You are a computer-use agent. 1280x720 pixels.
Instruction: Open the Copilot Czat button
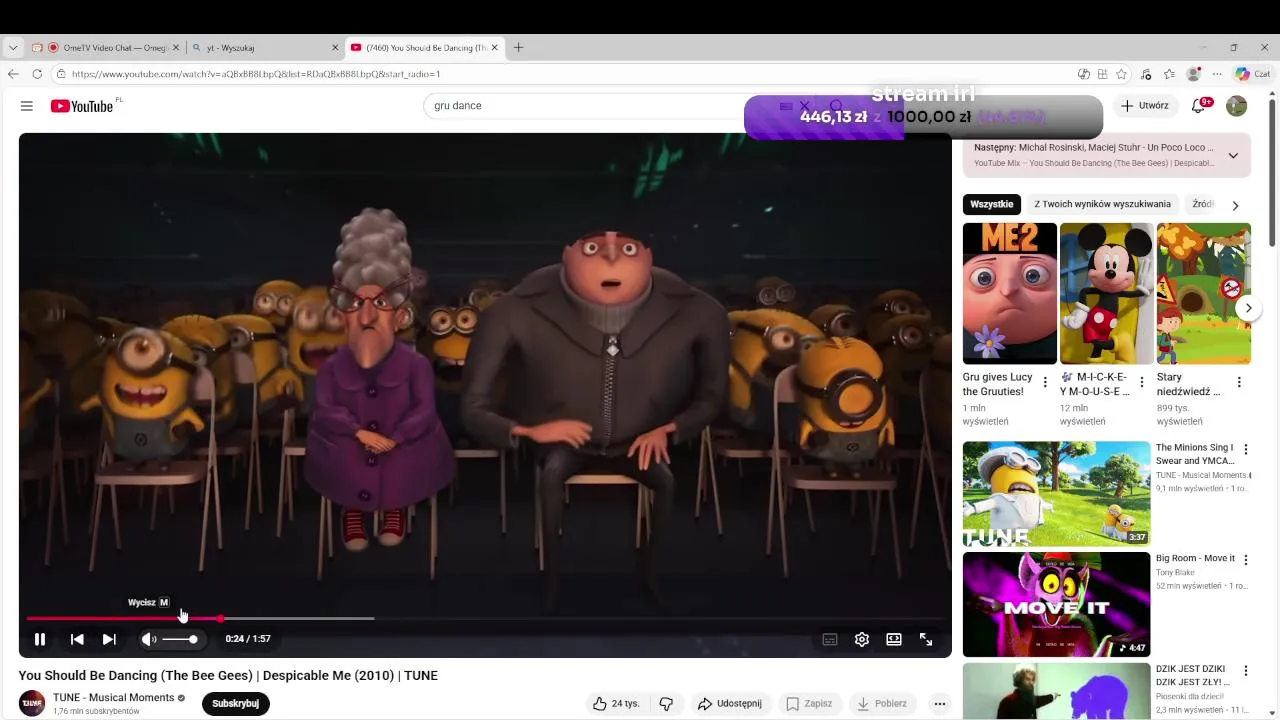coord(1252,74)
